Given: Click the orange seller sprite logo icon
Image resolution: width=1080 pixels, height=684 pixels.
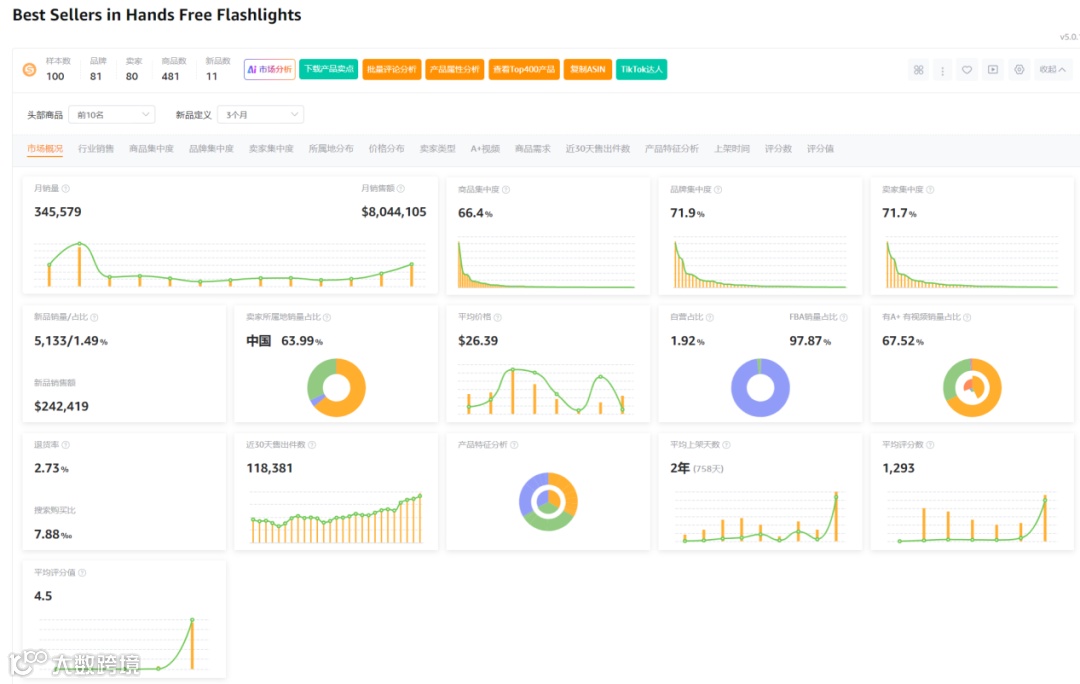Looking at the screenshot, I should coord(30,70).
